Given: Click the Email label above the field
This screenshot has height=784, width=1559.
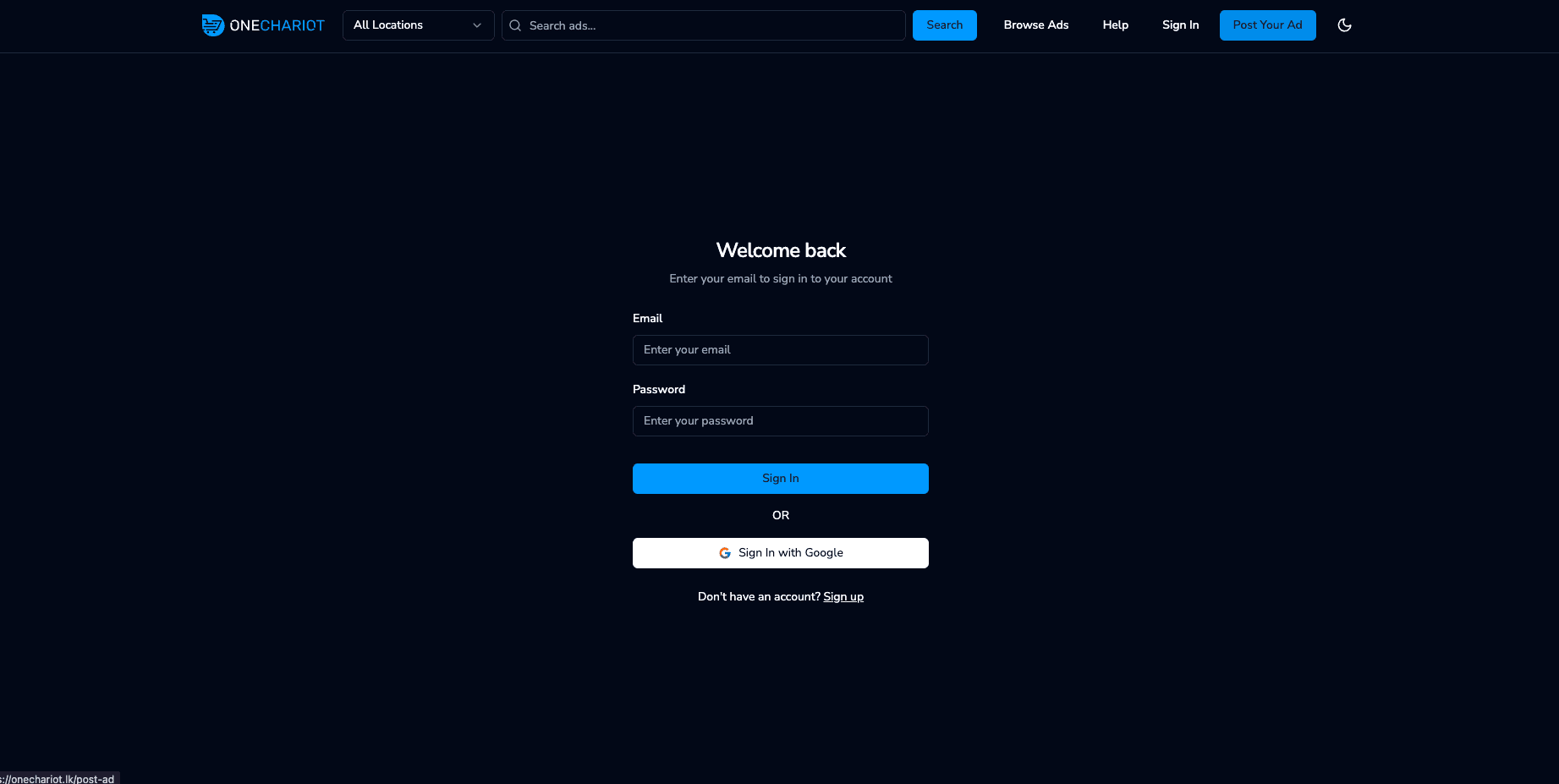Looking at the screenshot, I should (647, 318).
